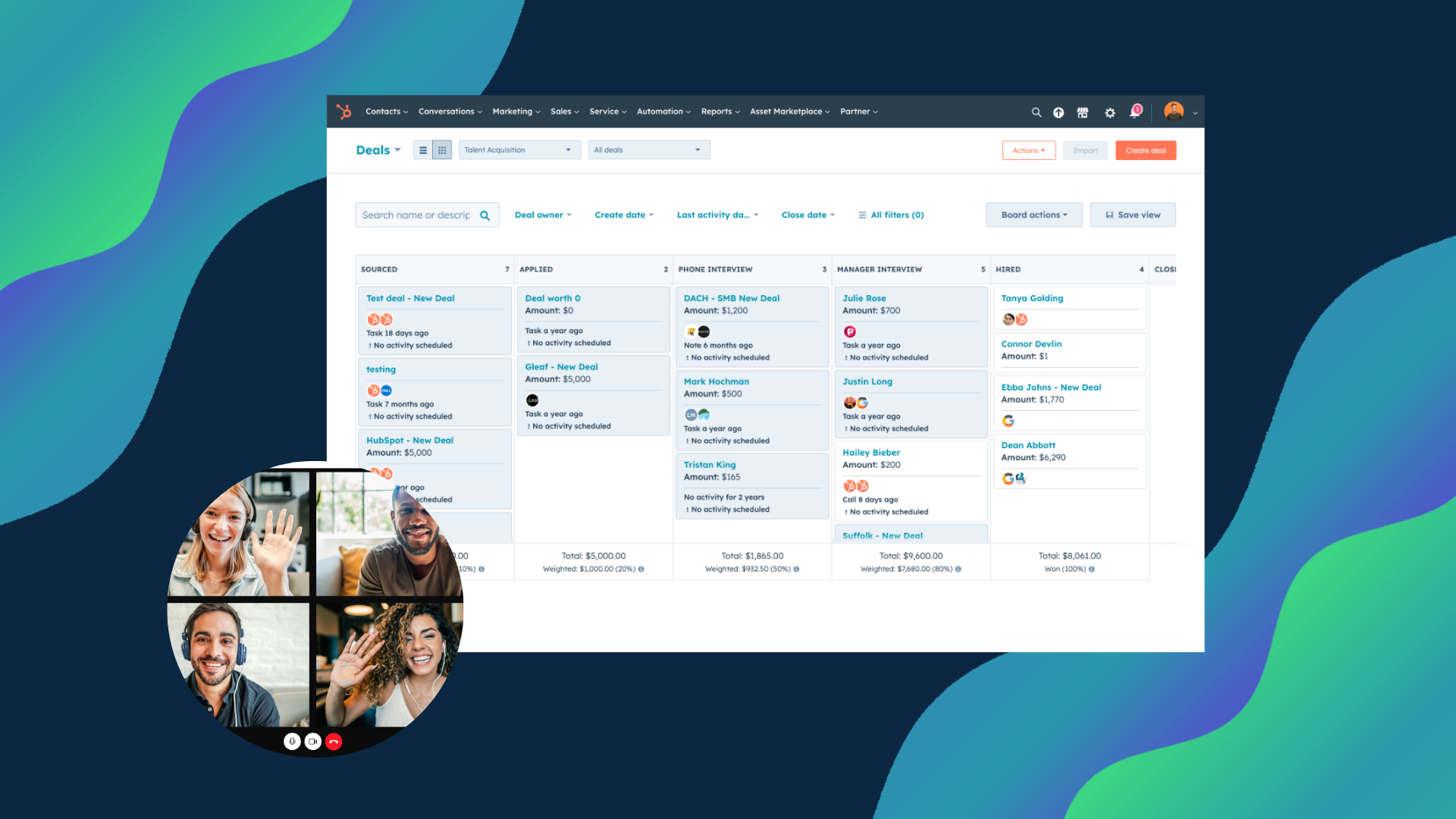
Task: Open the Automation menu item
Action: click(x=662, y=111)
